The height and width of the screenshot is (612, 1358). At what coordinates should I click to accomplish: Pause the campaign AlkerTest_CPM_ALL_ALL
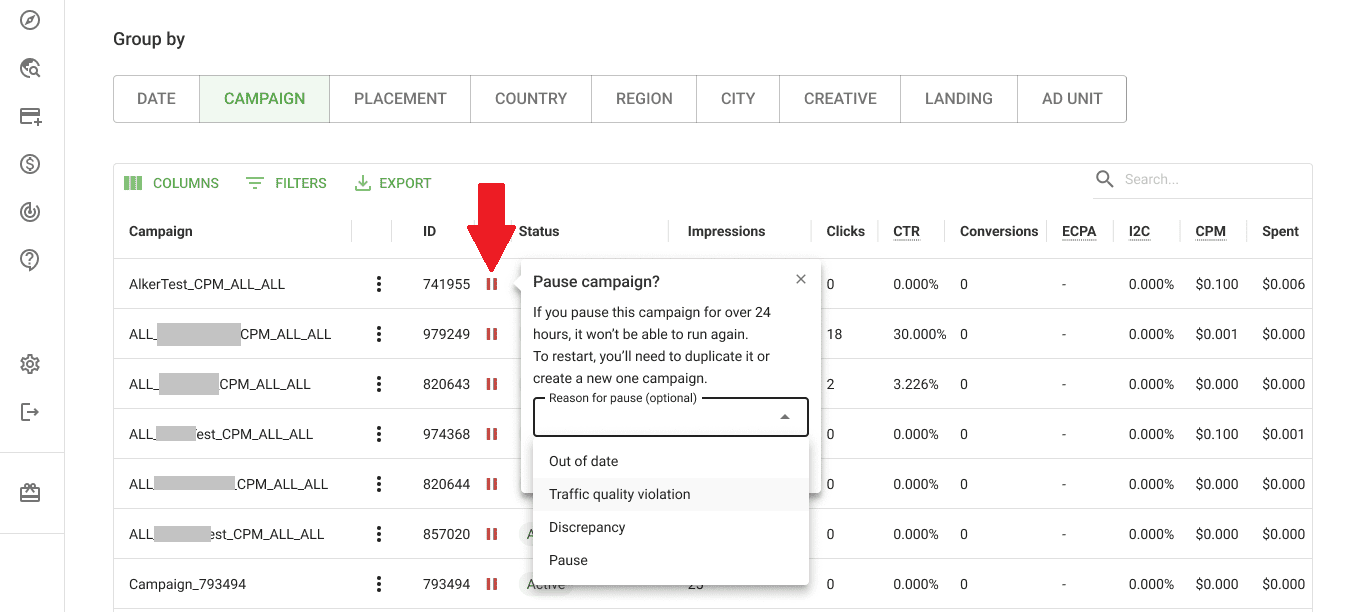(492, 283)
